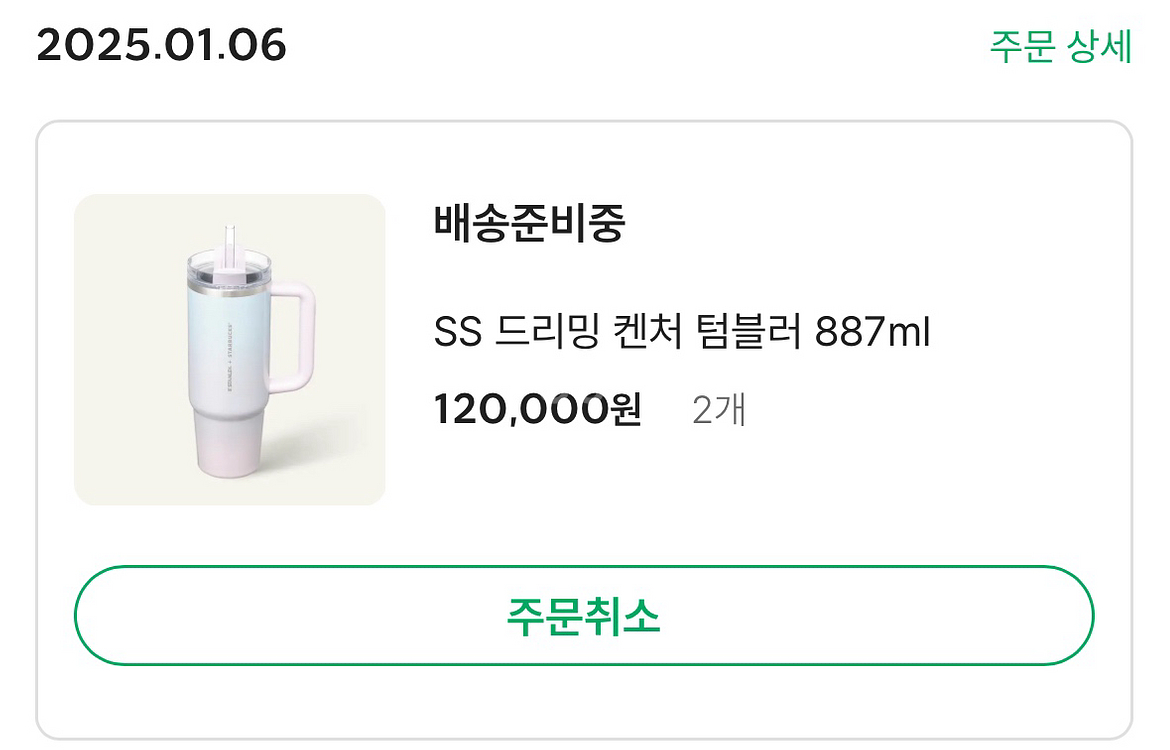Select the SS 드리밍 켄처 텀블러 product name

coord(682,332)
